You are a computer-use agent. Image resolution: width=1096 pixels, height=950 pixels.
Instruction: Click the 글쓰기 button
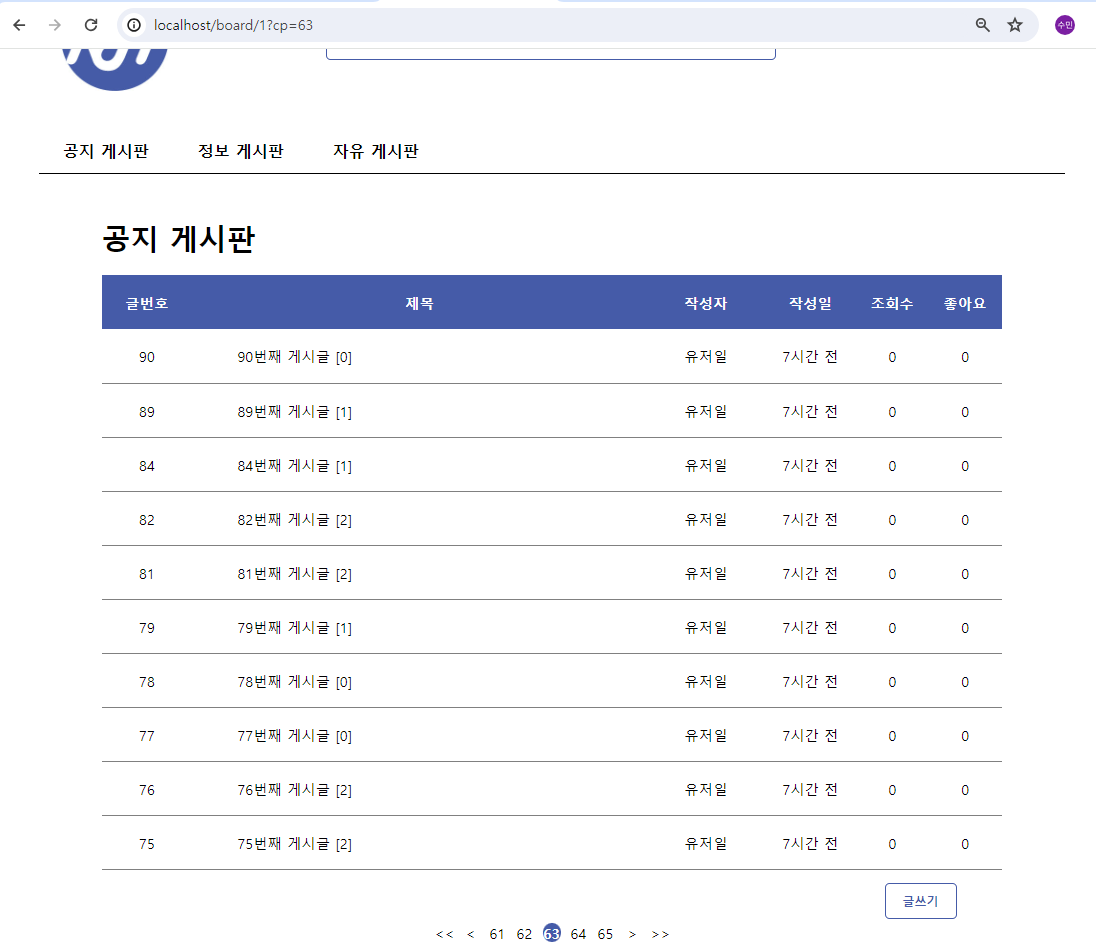coord(921,901)
